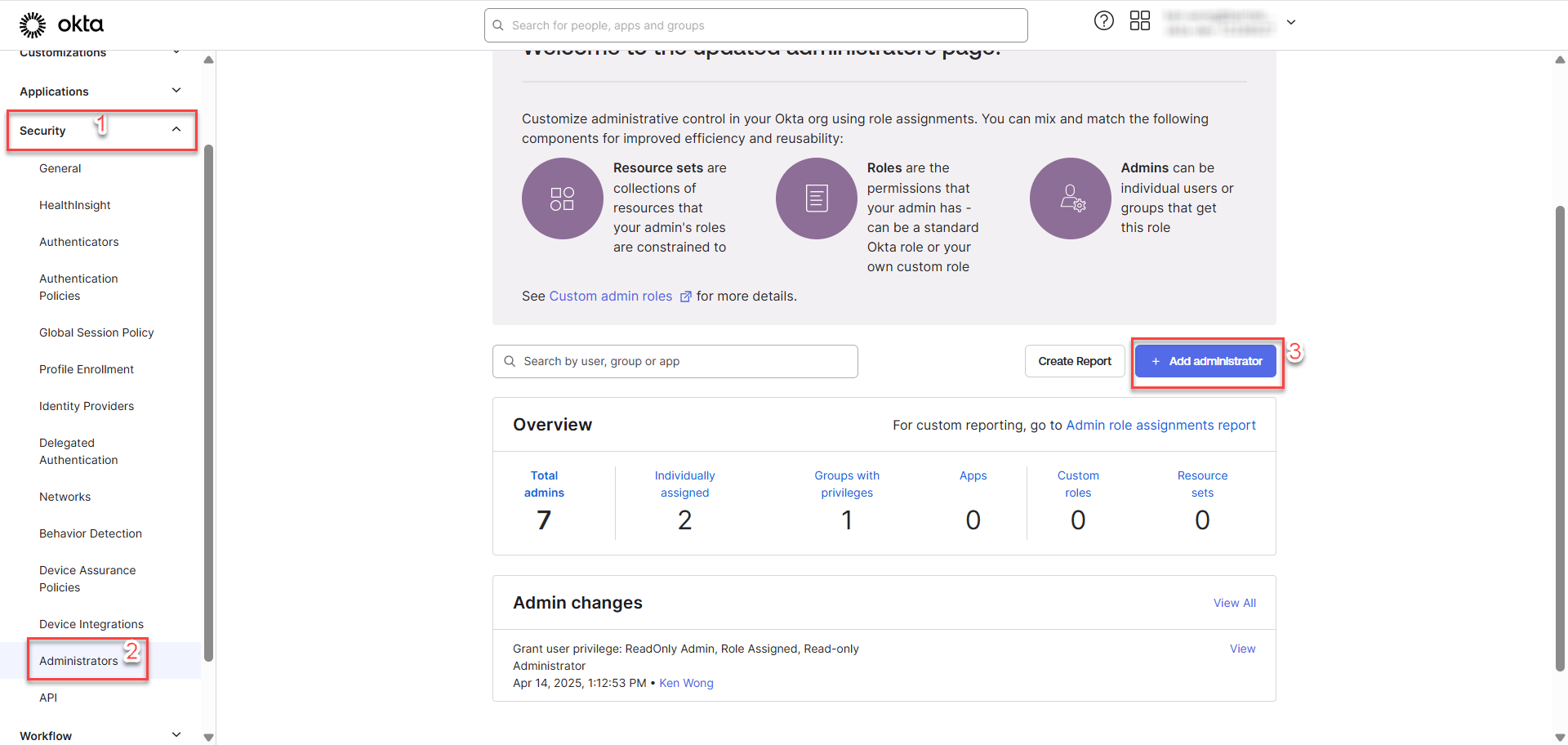Expand the user account dropdown arrow
The height and width of the screenshot is (745, 1568).
coord(1291,23)
